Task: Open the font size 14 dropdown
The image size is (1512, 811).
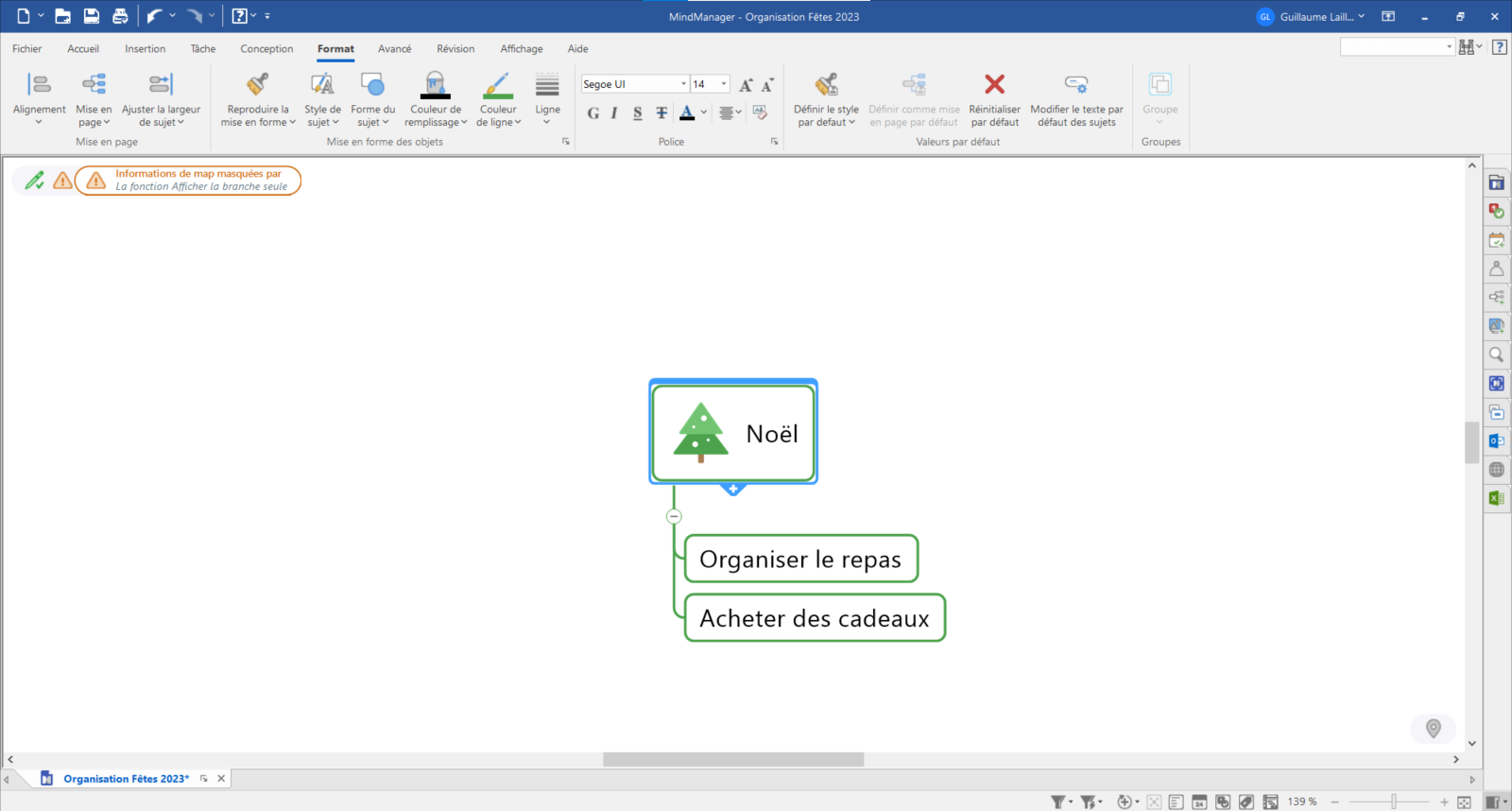Action: pos(724,84)
